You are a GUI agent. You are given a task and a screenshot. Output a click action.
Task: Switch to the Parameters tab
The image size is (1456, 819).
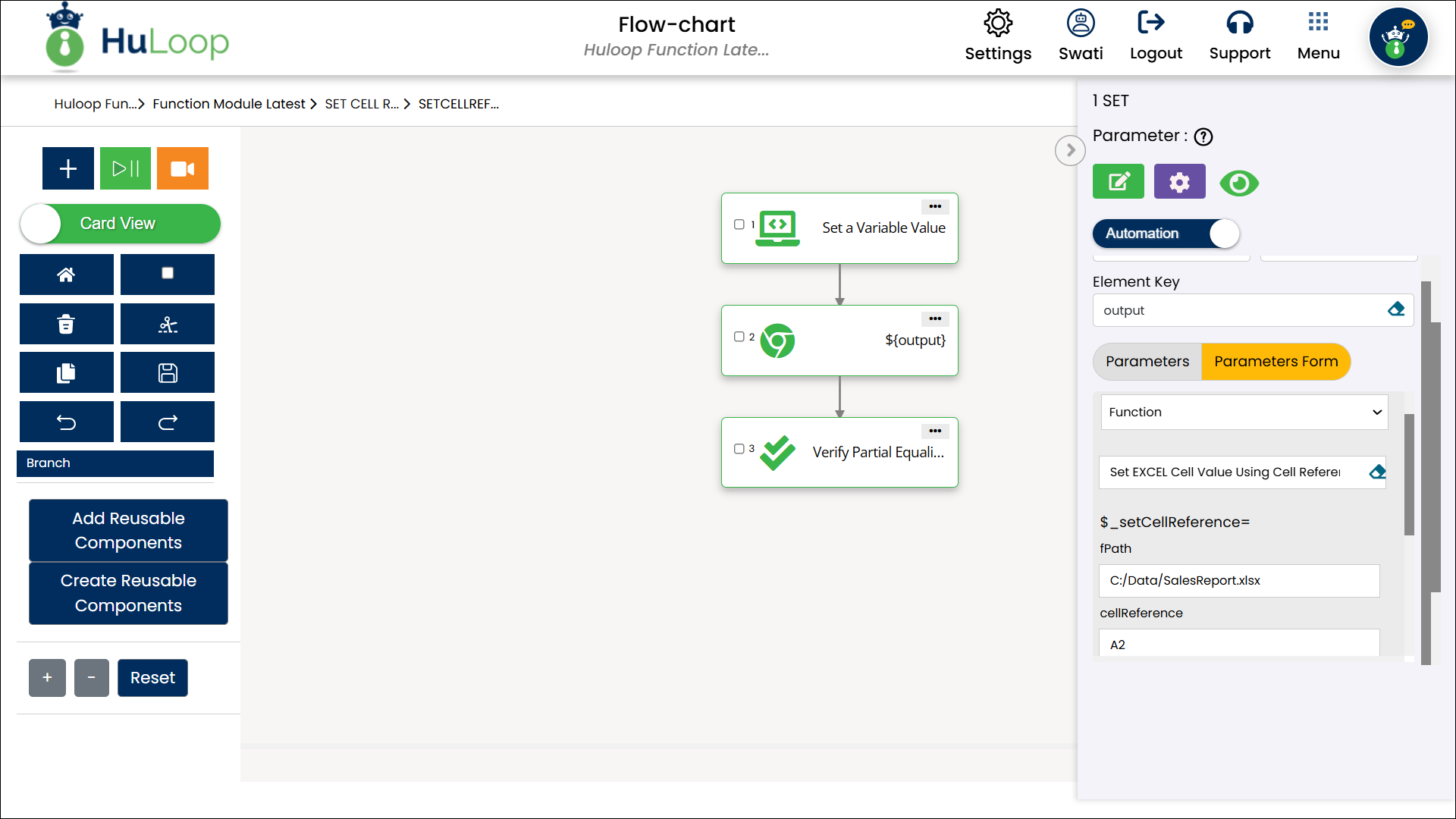click(1147, 362)
